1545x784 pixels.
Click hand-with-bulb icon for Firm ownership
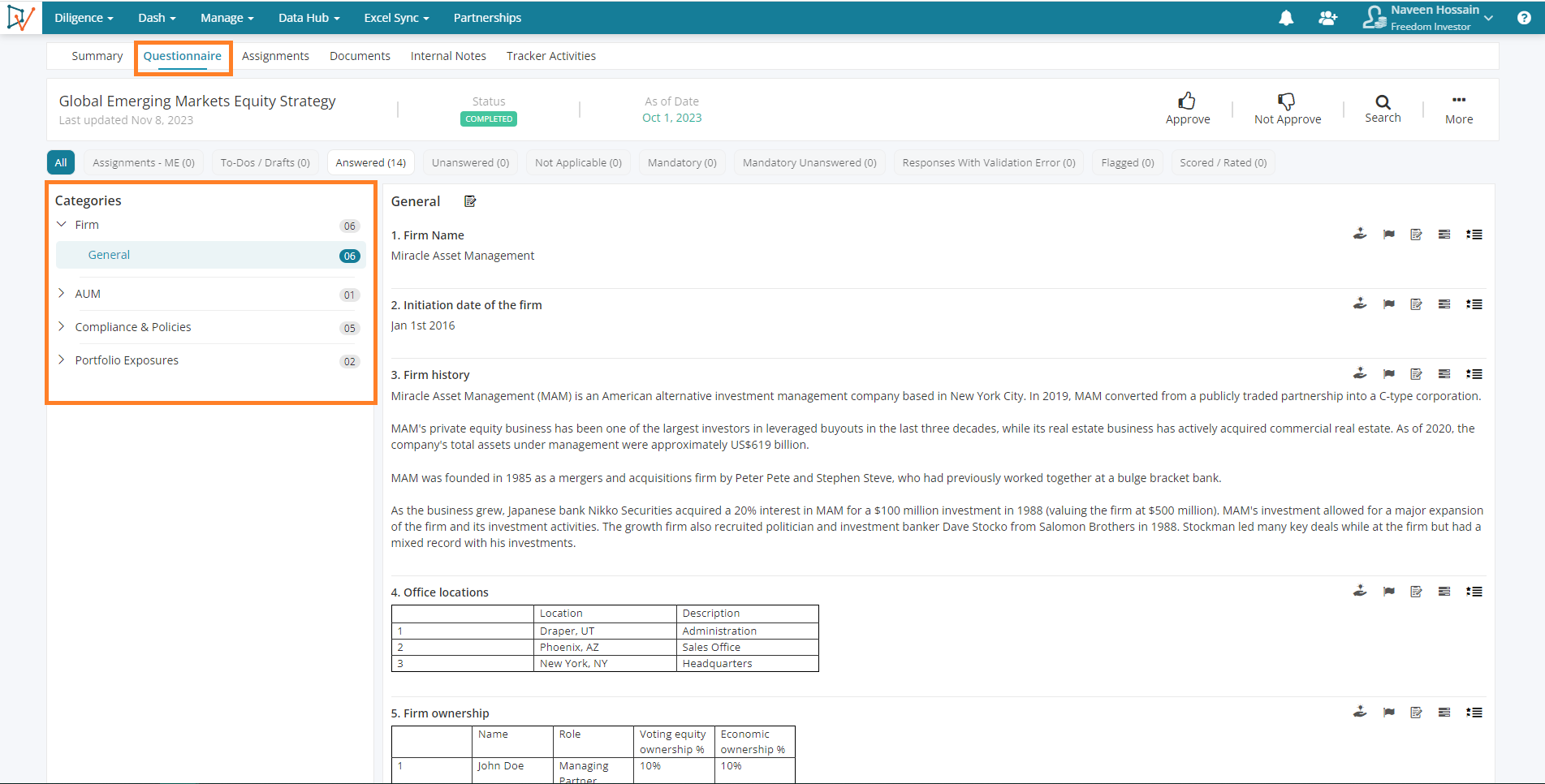(1360, 712)
